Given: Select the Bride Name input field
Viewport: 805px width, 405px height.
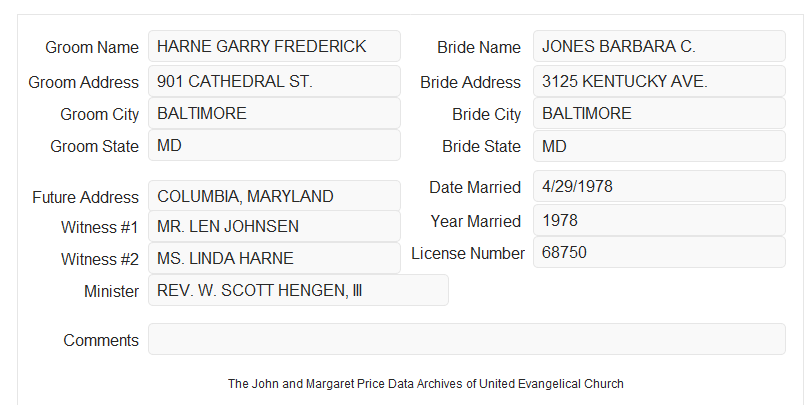Looking at the screenshot, I should (x=659, y=46).
